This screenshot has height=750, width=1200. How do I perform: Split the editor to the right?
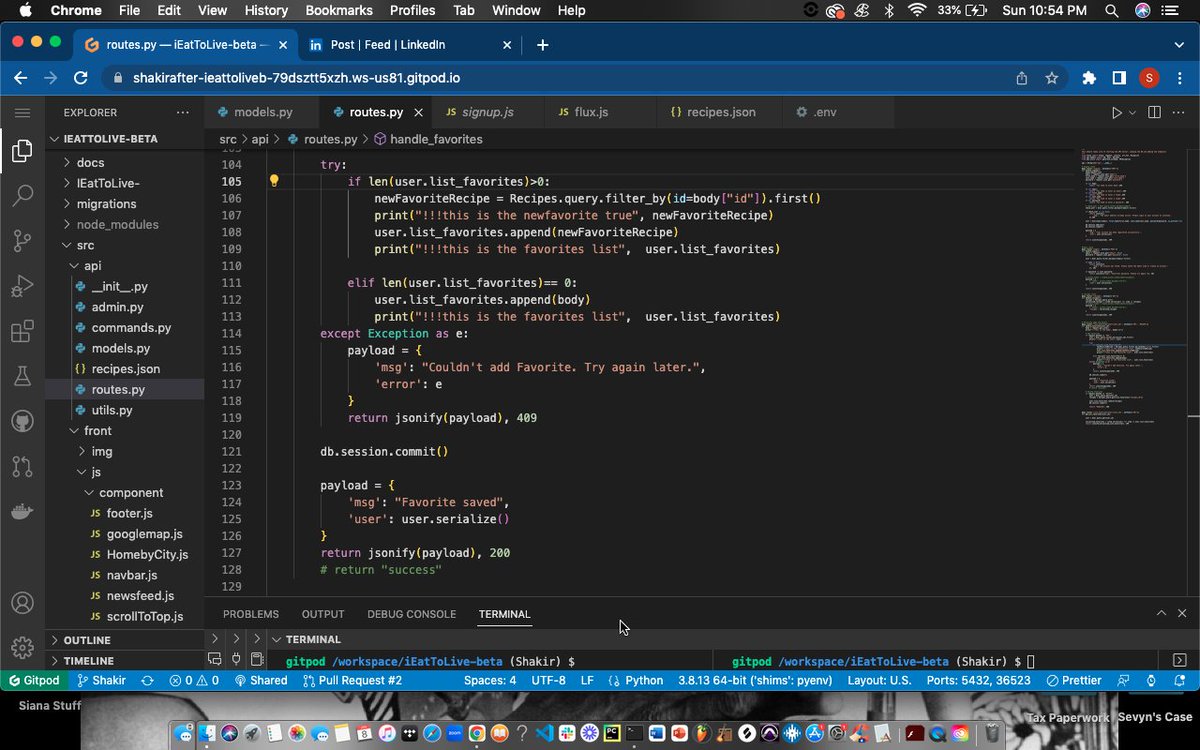click(x=1153, y=113)
